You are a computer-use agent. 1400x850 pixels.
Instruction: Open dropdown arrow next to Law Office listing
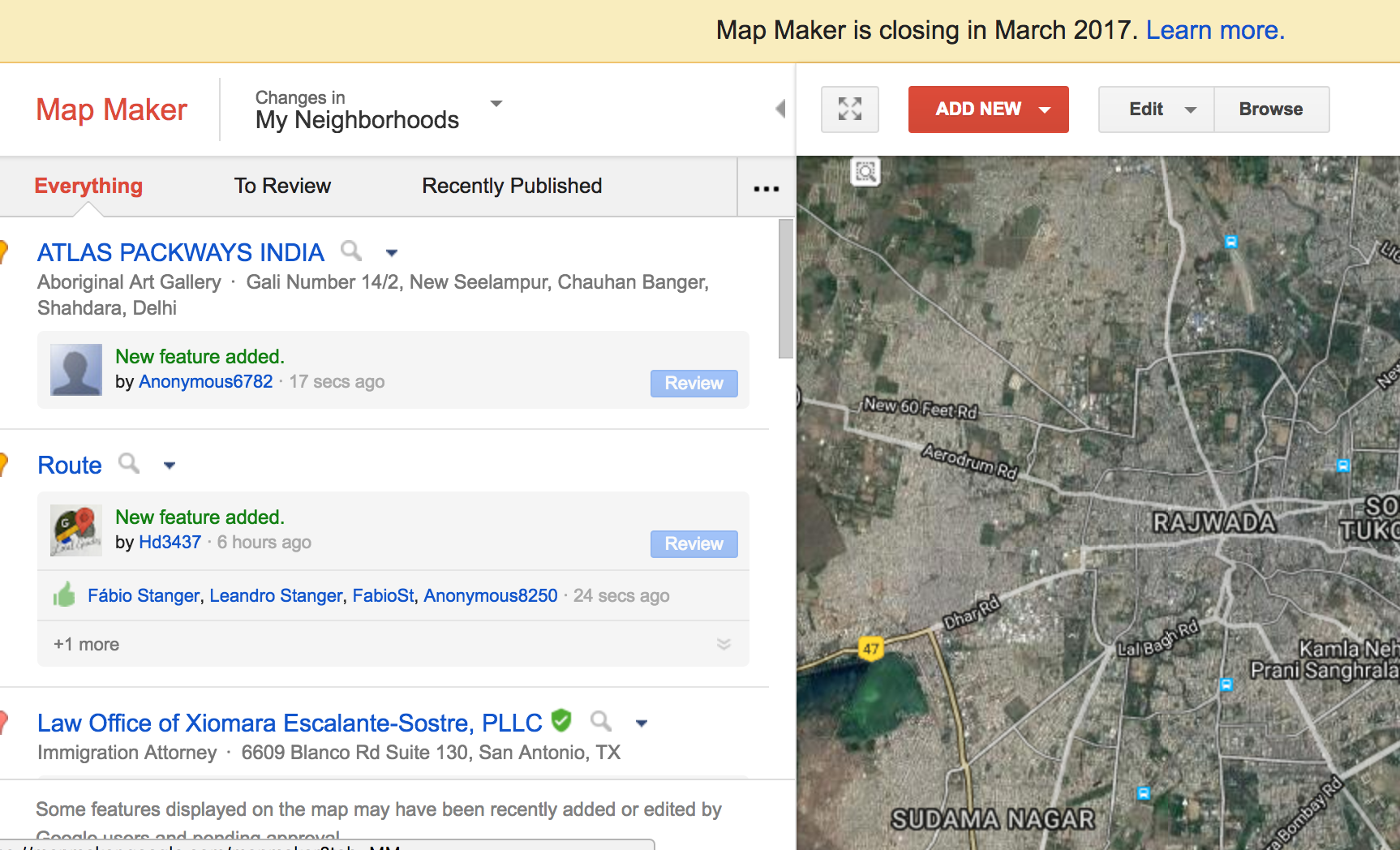[642, 723]
